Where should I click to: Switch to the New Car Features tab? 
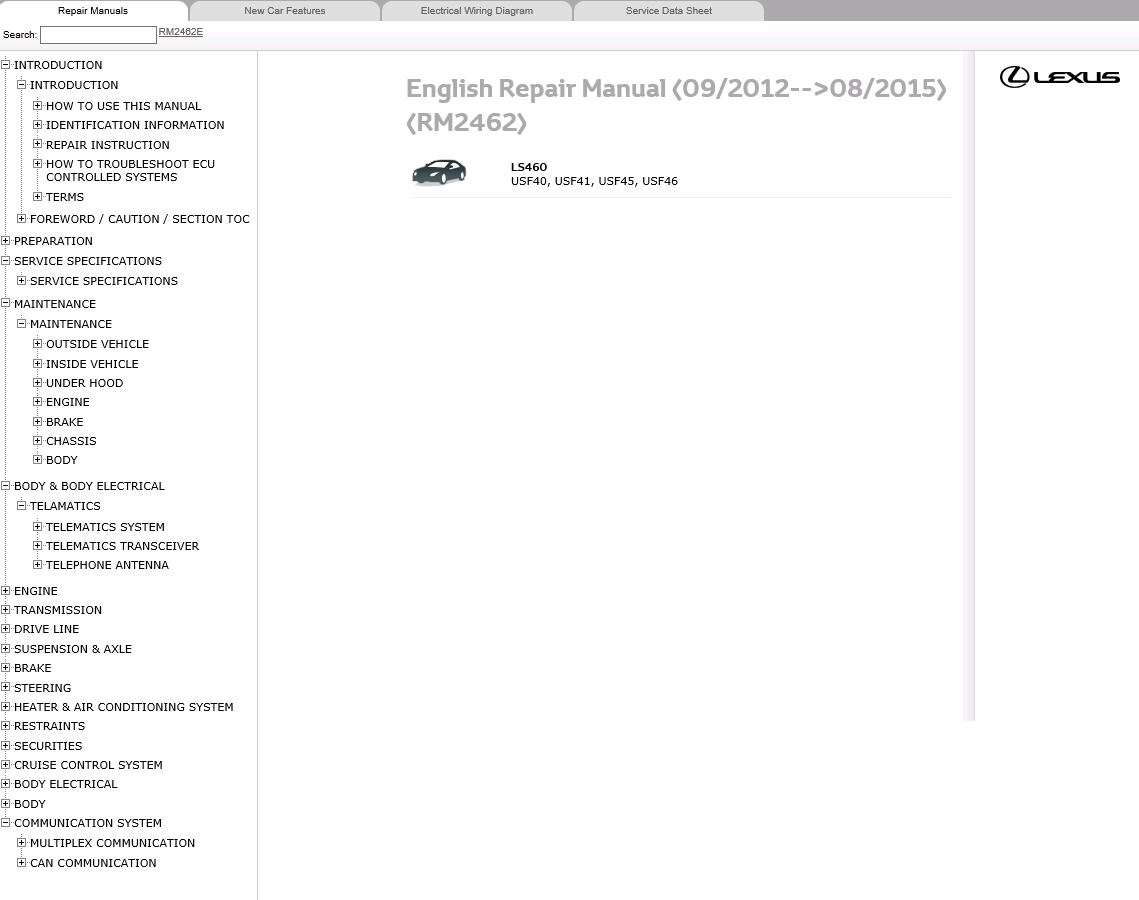tap(284, 11)
